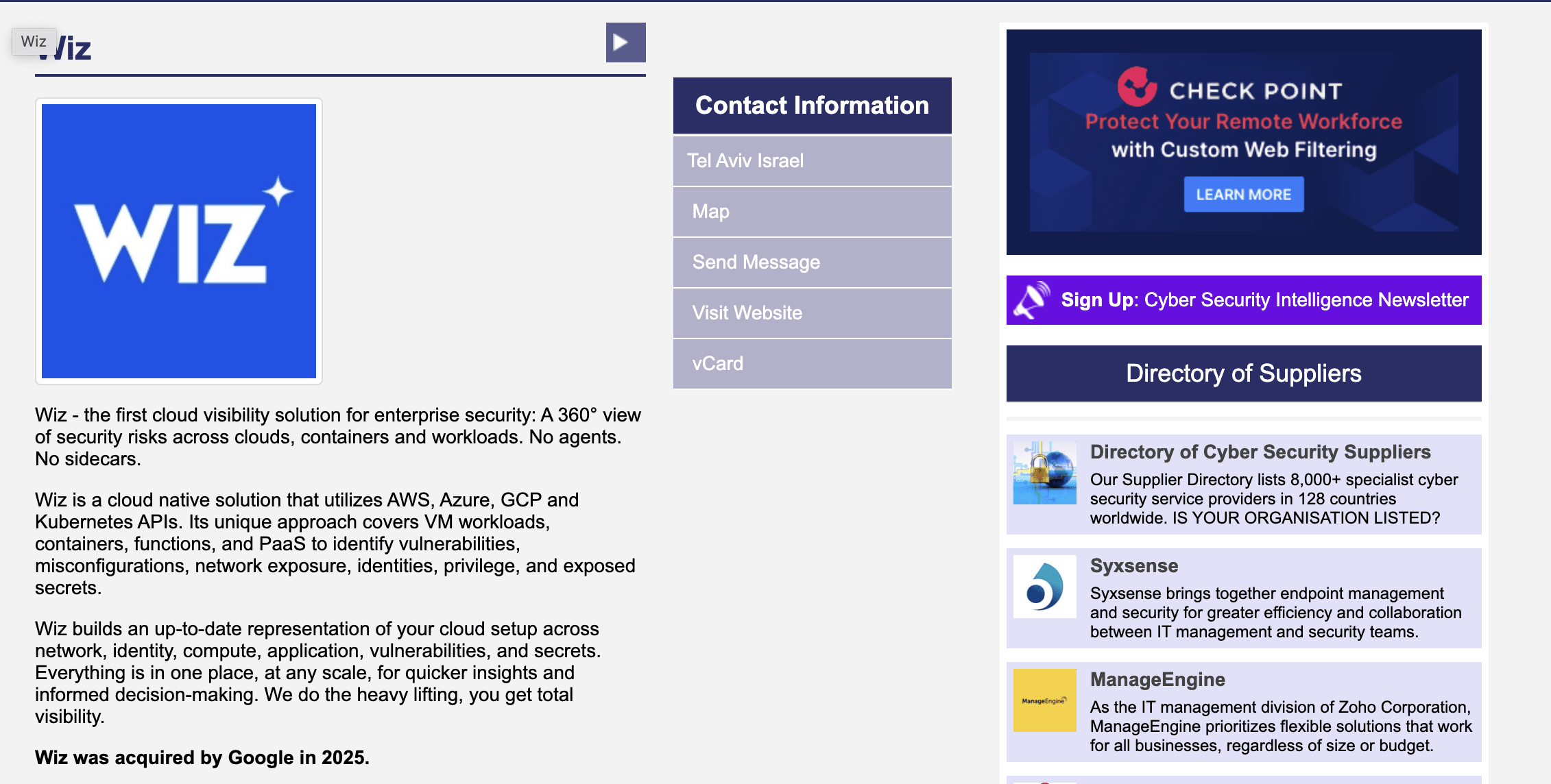
Task: Click the Directory of Suppliers heading
Action: coord(1243,373)
